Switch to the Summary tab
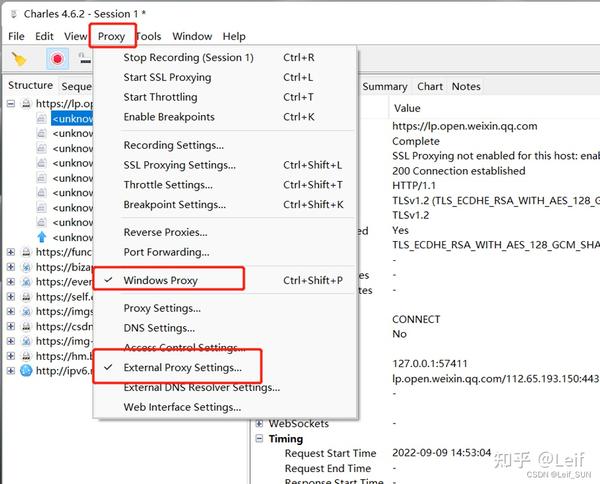The height and width of the screenshot is (484, 600). pos(385,86)
